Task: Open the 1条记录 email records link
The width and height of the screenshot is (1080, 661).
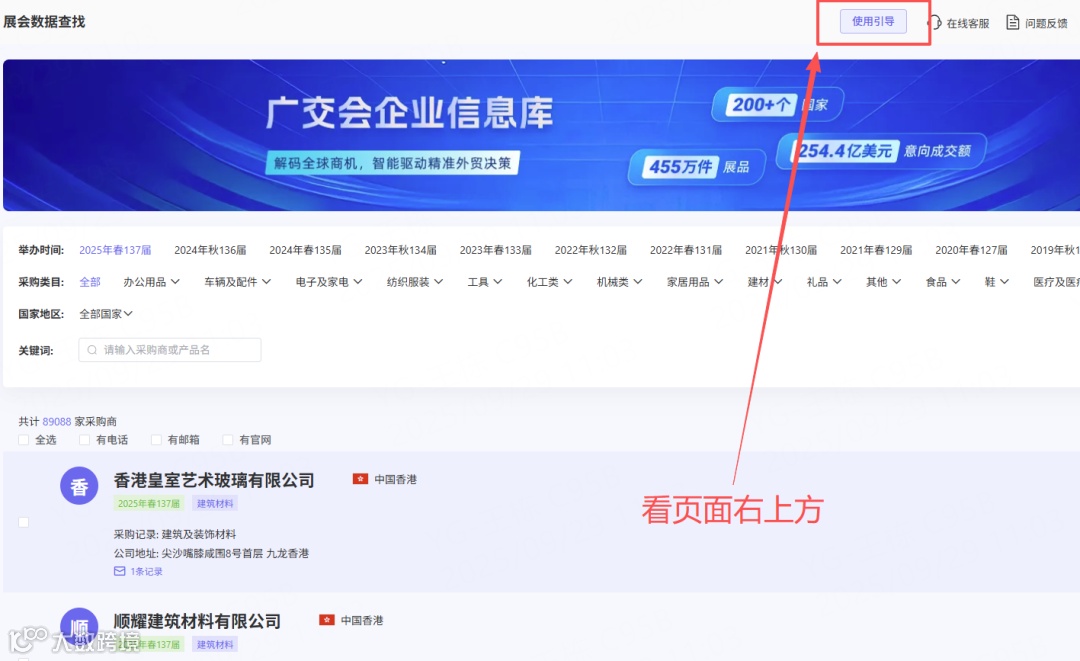Action: (146, 571)
